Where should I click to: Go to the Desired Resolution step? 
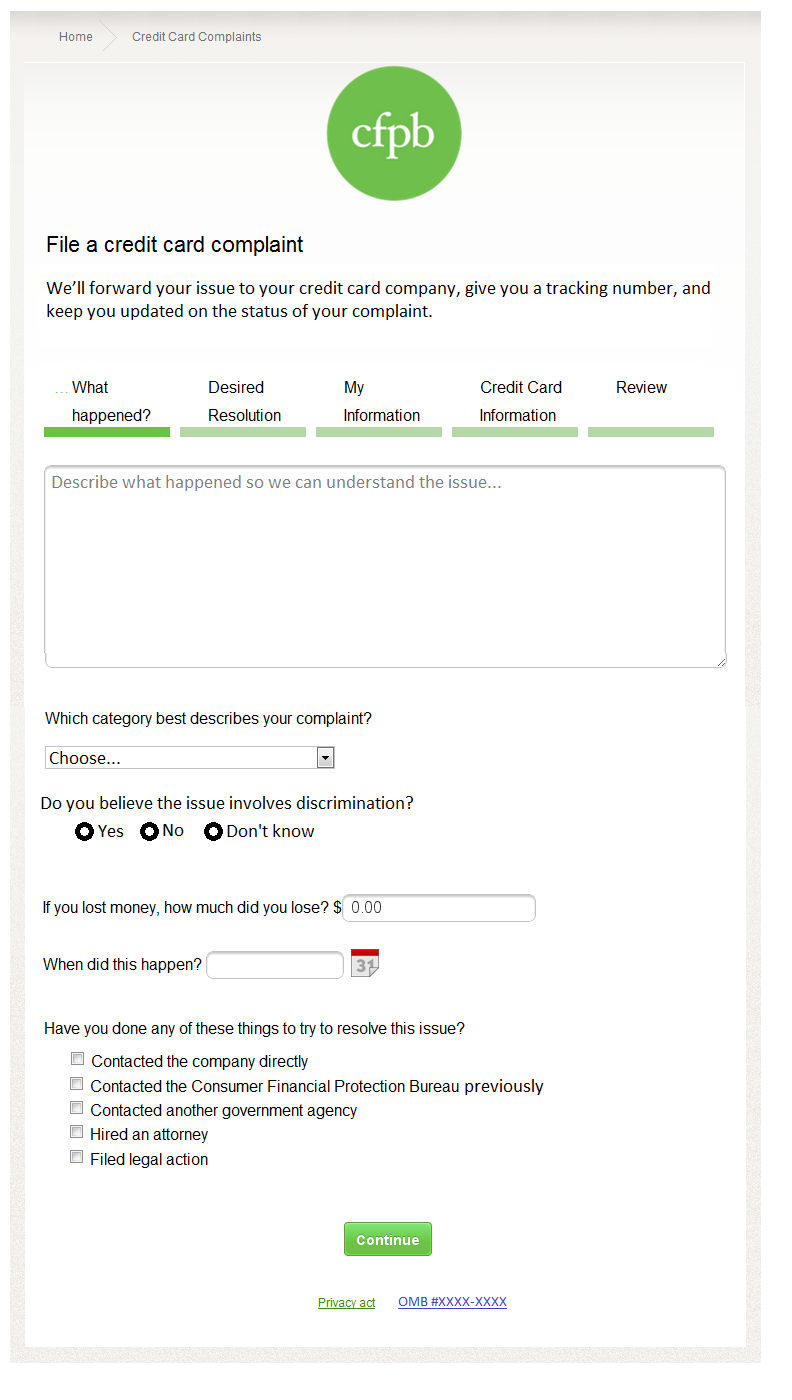click(243, 402)
